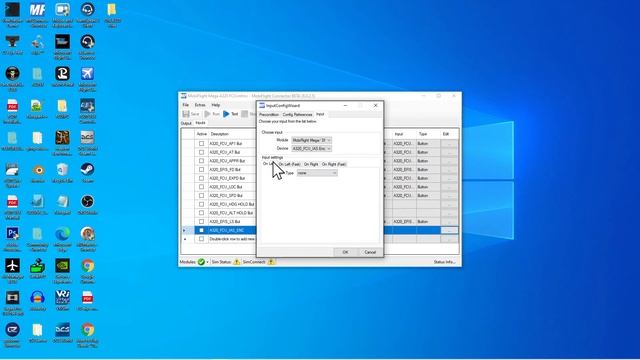The width and height of the screenshot is (640, 360).
Task: Switch to the Config References tab
Action: (297, 115)
